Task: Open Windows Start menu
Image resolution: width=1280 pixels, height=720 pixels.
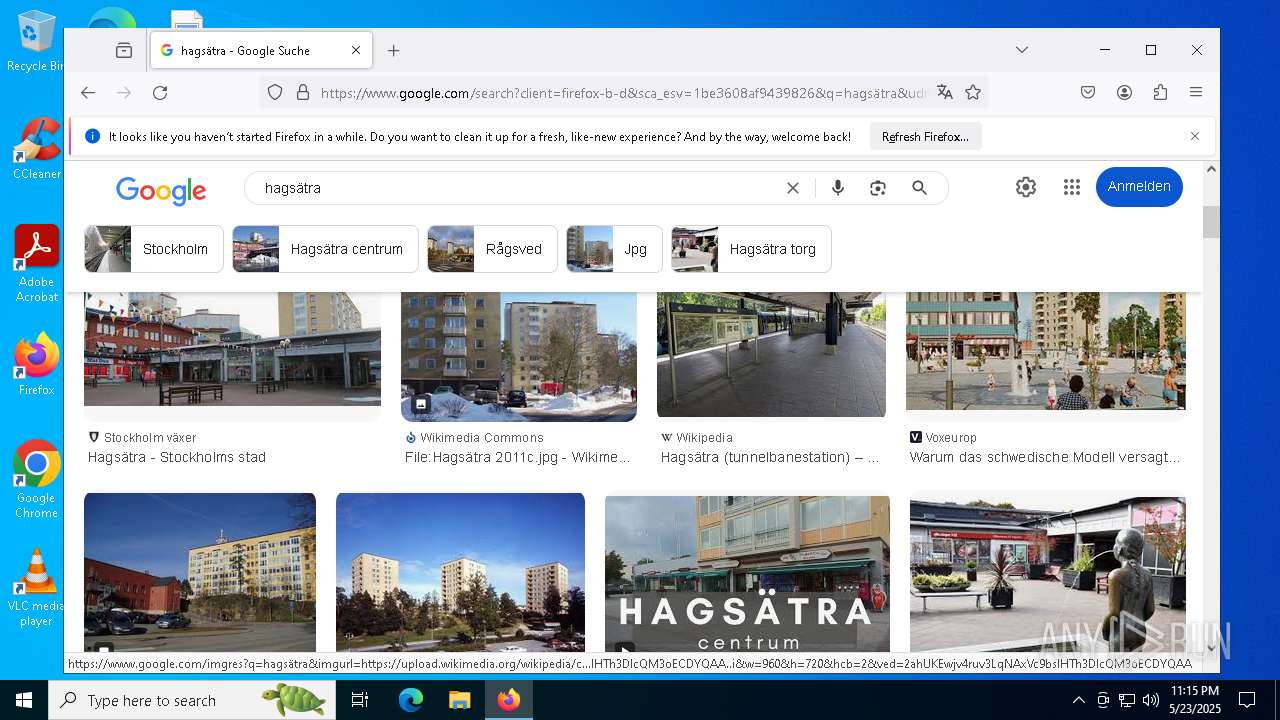Action: tap(24, 700)
